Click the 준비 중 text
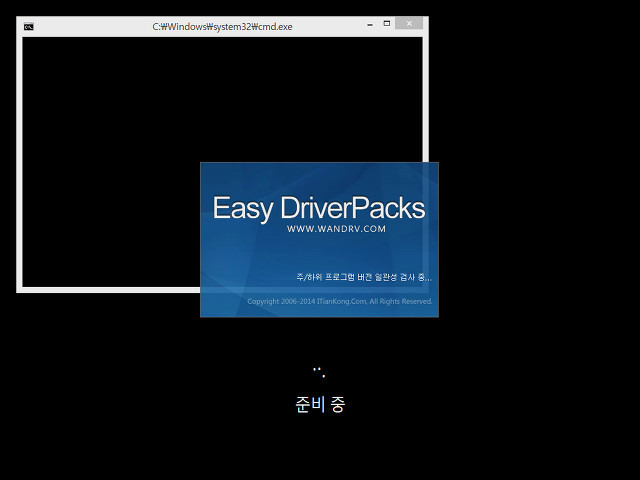The width and height of the screenshot is (640, 480). click(x=320, y=404)
